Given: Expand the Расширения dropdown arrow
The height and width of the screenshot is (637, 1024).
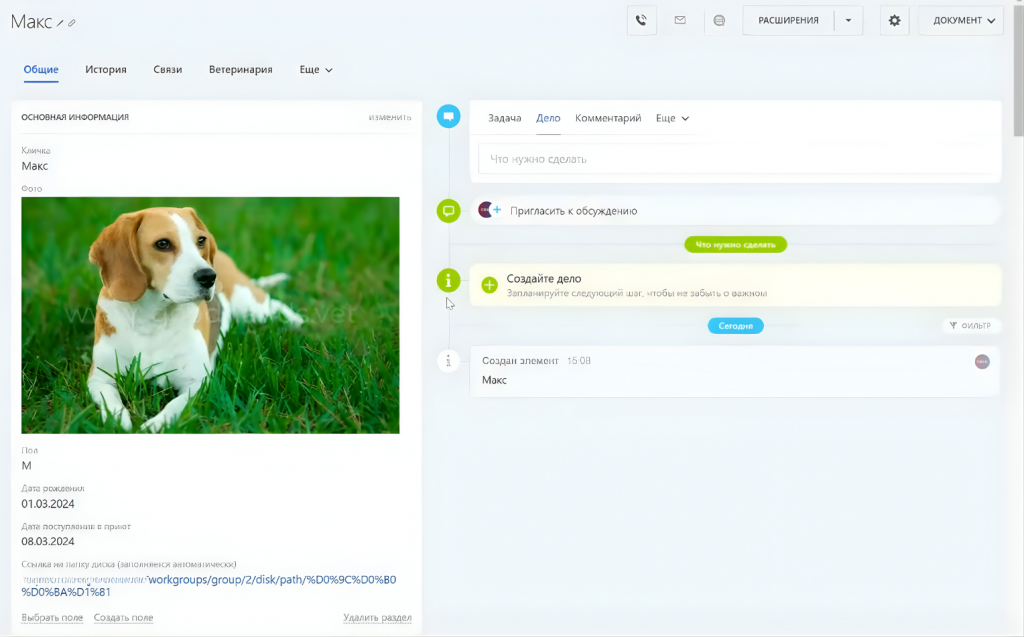Looking at the screenshot, I should 848,20.
